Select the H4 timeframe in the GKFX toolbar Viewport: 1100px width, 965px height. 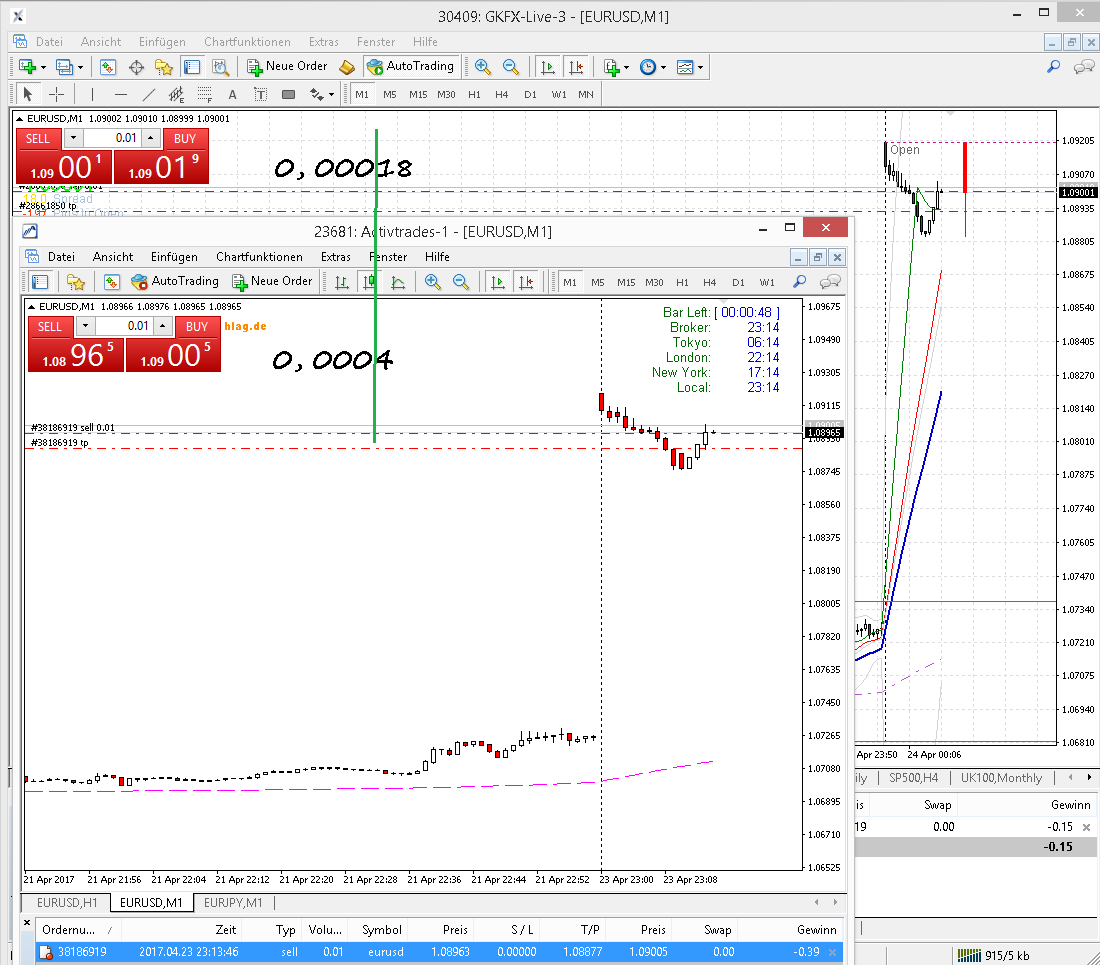click(x=502, y=95)
